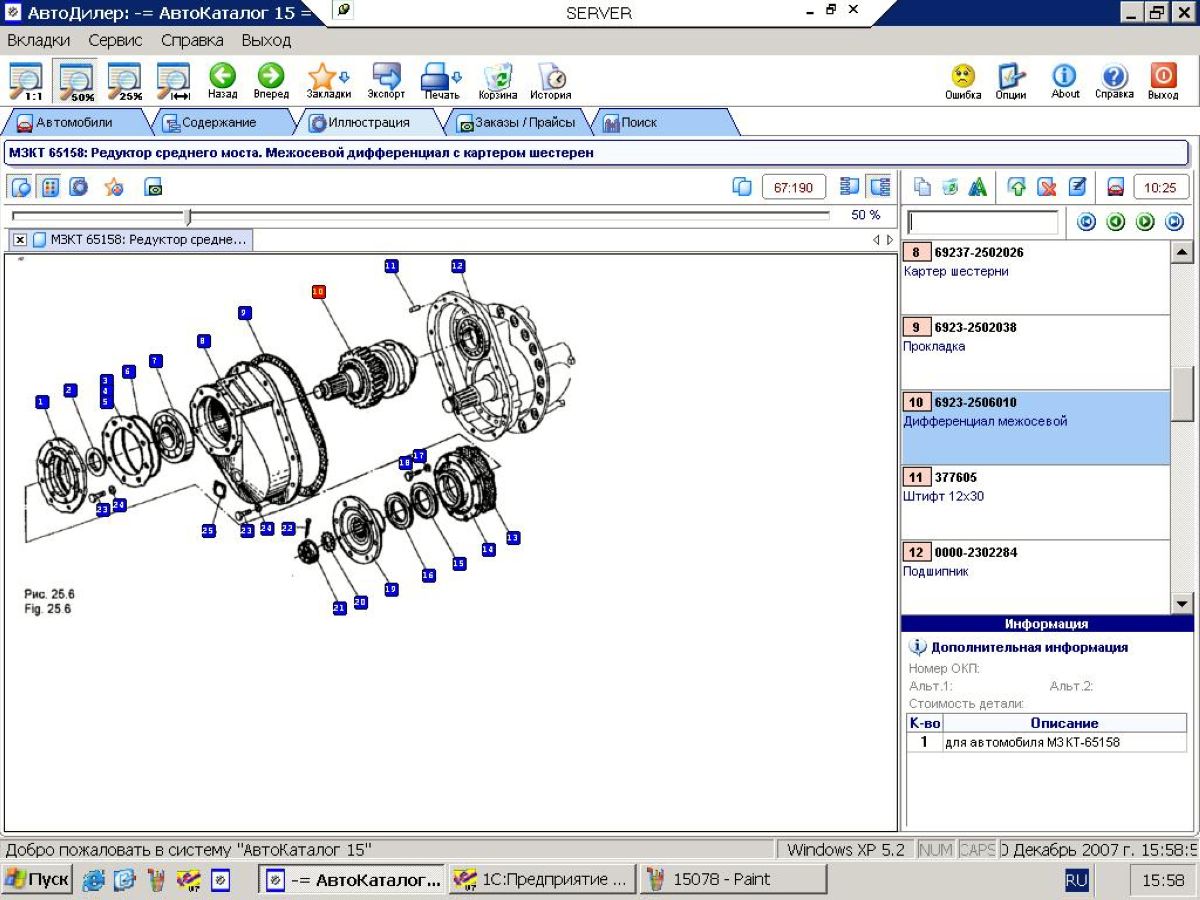
Task: Open the Windows Пуск start button
Action: click(37, 880)
